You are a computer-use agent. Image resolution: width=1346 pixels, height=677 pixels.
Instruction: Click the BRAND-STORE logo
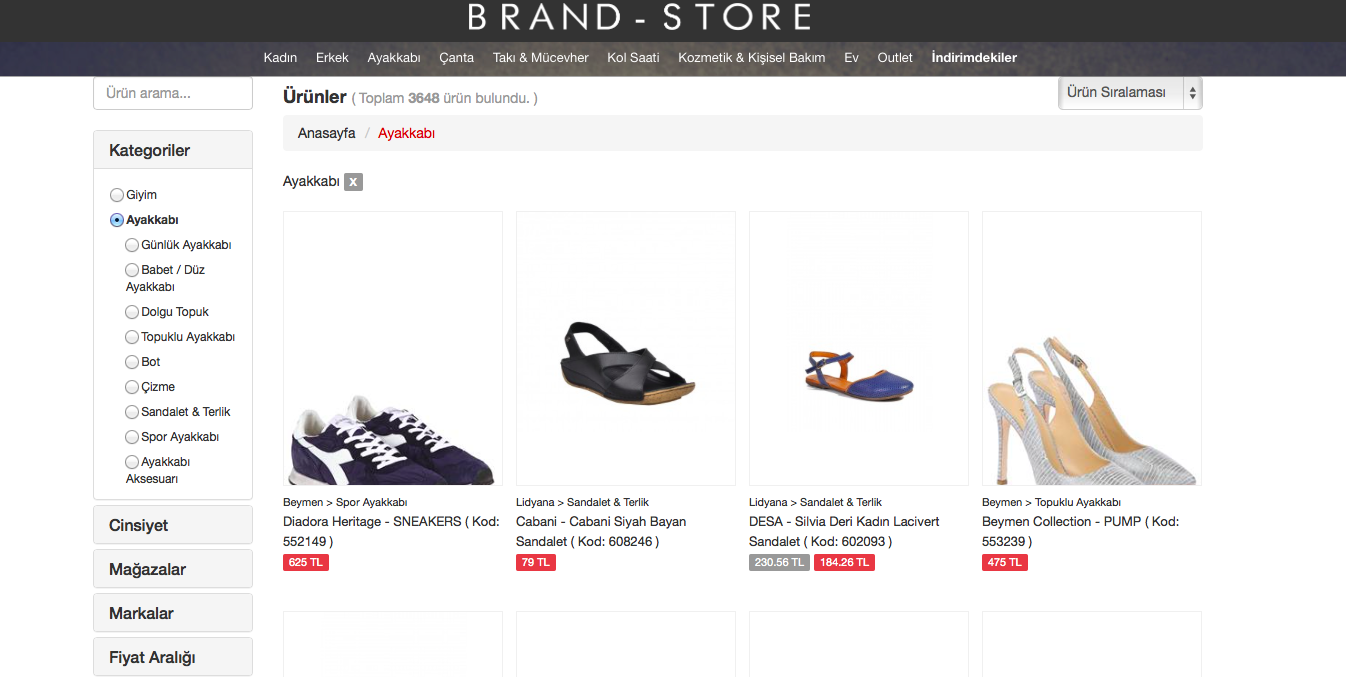pos(639,17)
